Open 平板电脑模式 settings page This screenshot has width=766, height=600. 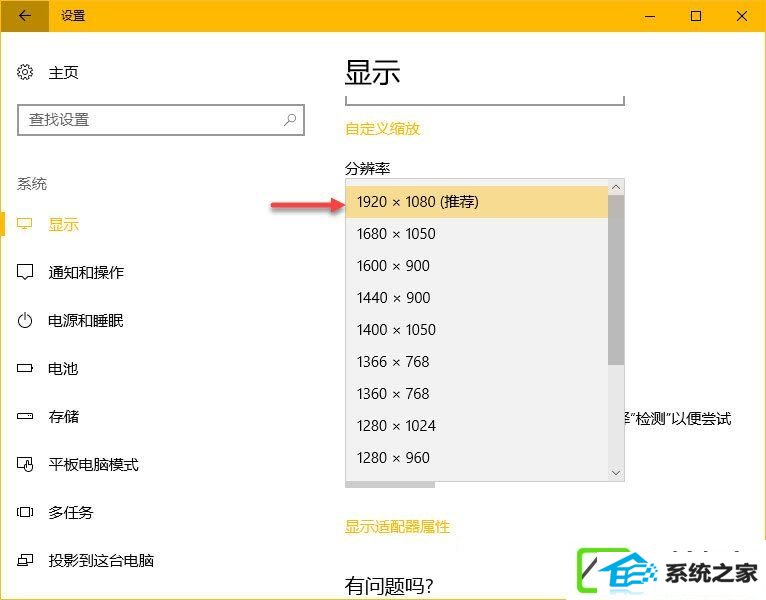point(93,464)
